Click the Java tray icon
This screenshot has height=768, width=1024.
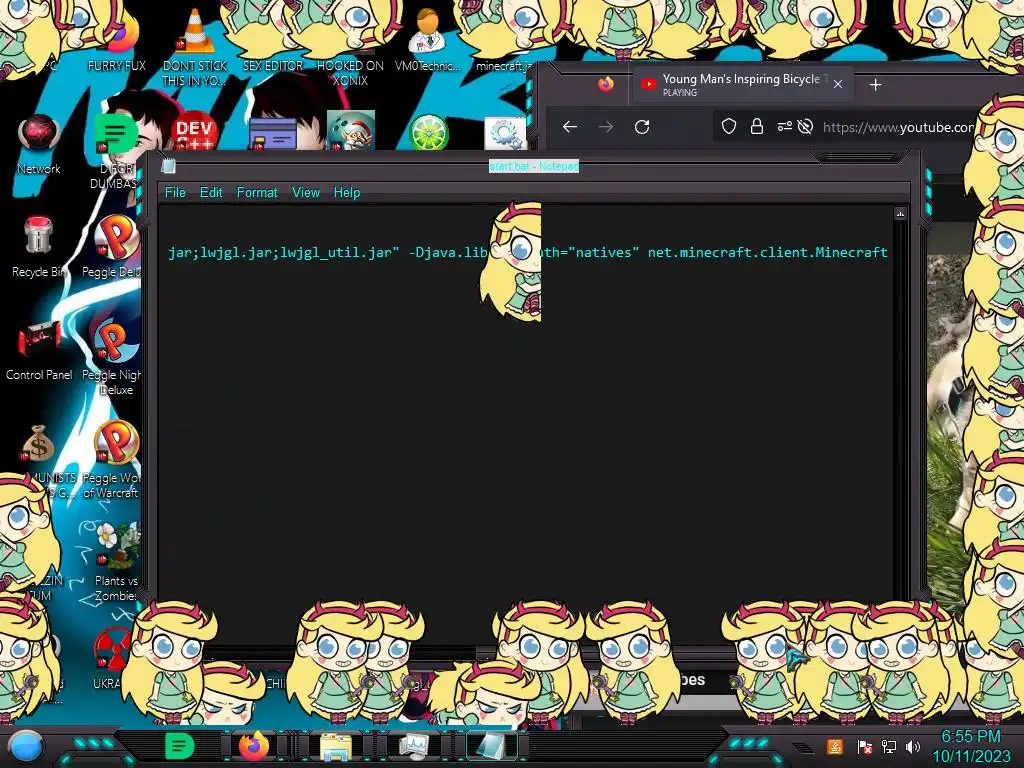pyautogui.click(x=834, y=746)
